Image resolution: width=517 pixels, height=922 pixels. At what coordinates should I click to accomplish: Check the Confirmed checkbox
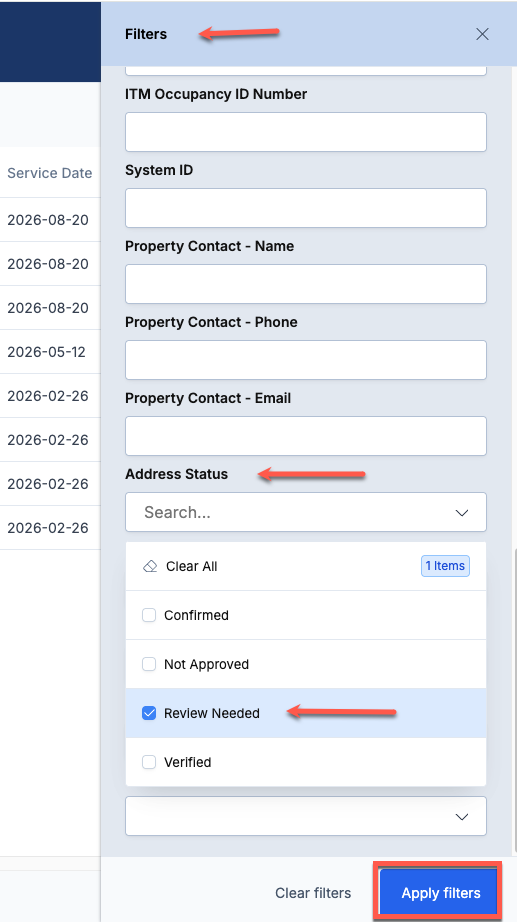149,615
